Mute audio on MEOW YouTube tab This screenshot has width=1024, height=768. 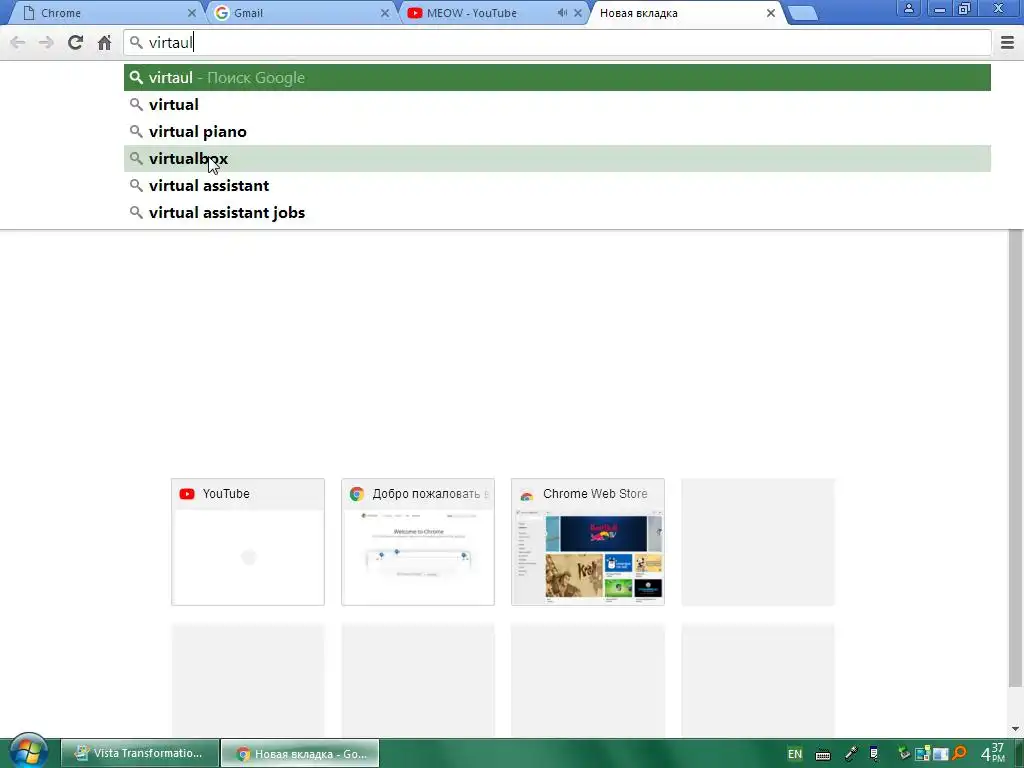point(562,13)
